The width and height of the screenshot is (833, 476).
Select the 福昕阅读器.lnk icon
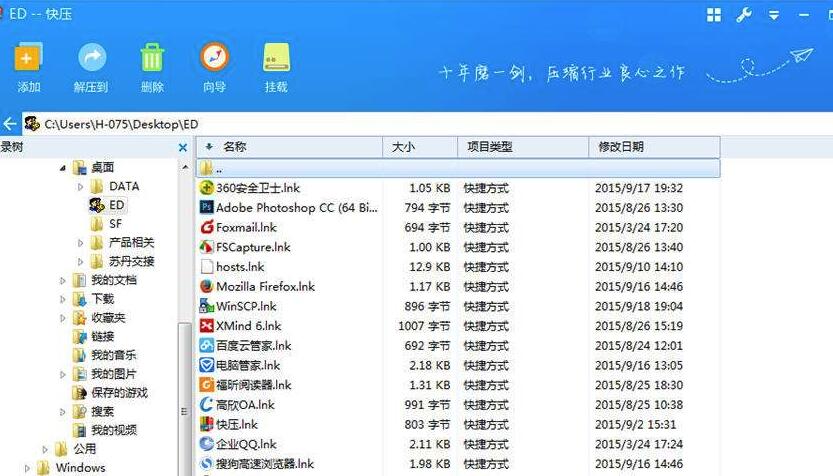206,385
